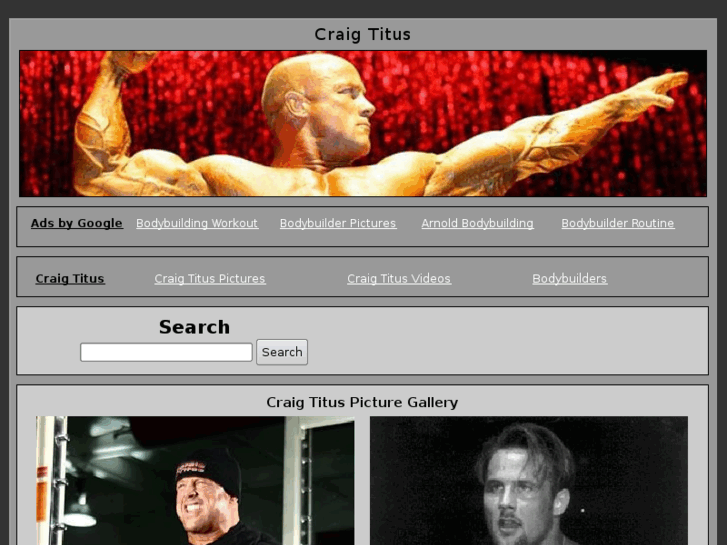Click the bodybuilder header banner image
The height and width of the screenshot is (545, 727).
point(363,123)
